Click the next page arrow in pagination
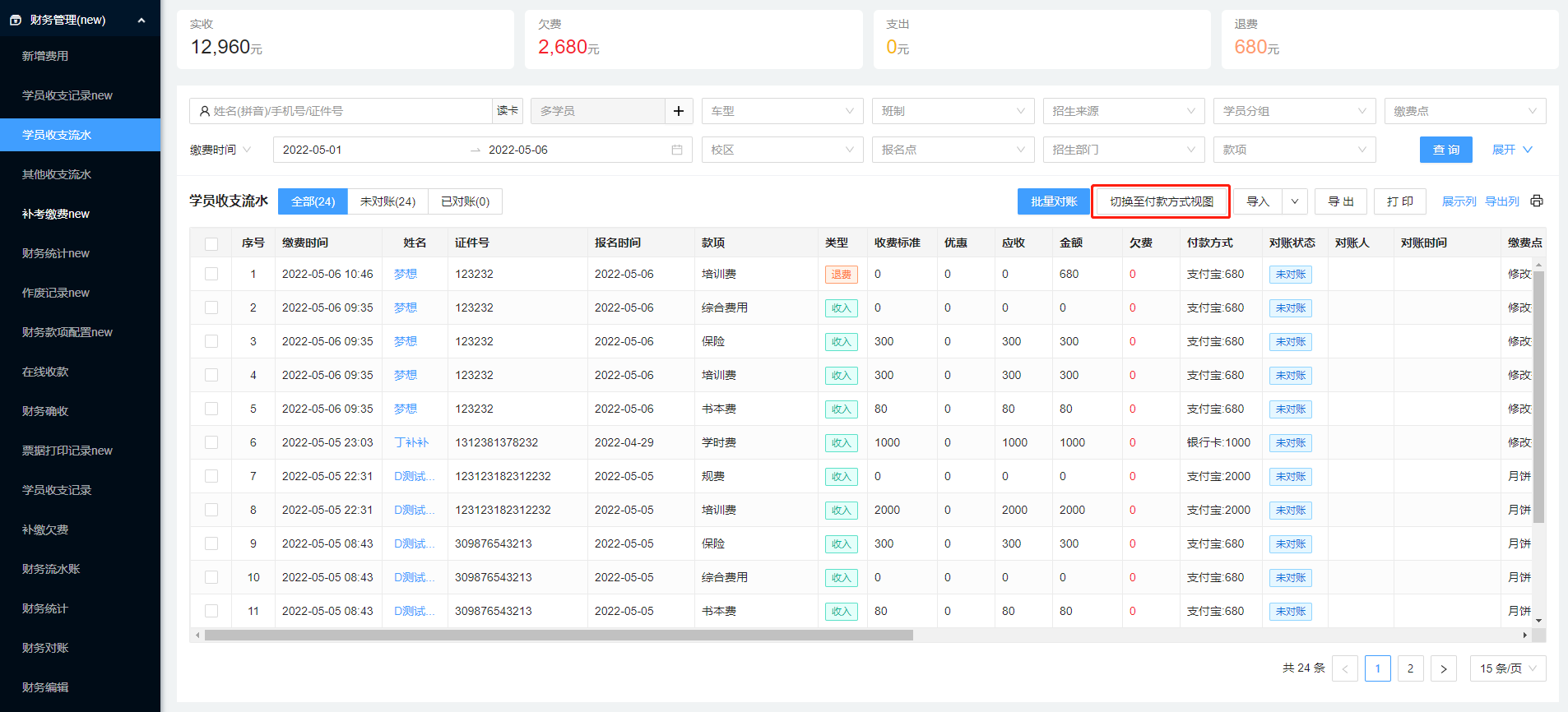The width and height of the screenshot is (1568, 712). [1443, 668]
